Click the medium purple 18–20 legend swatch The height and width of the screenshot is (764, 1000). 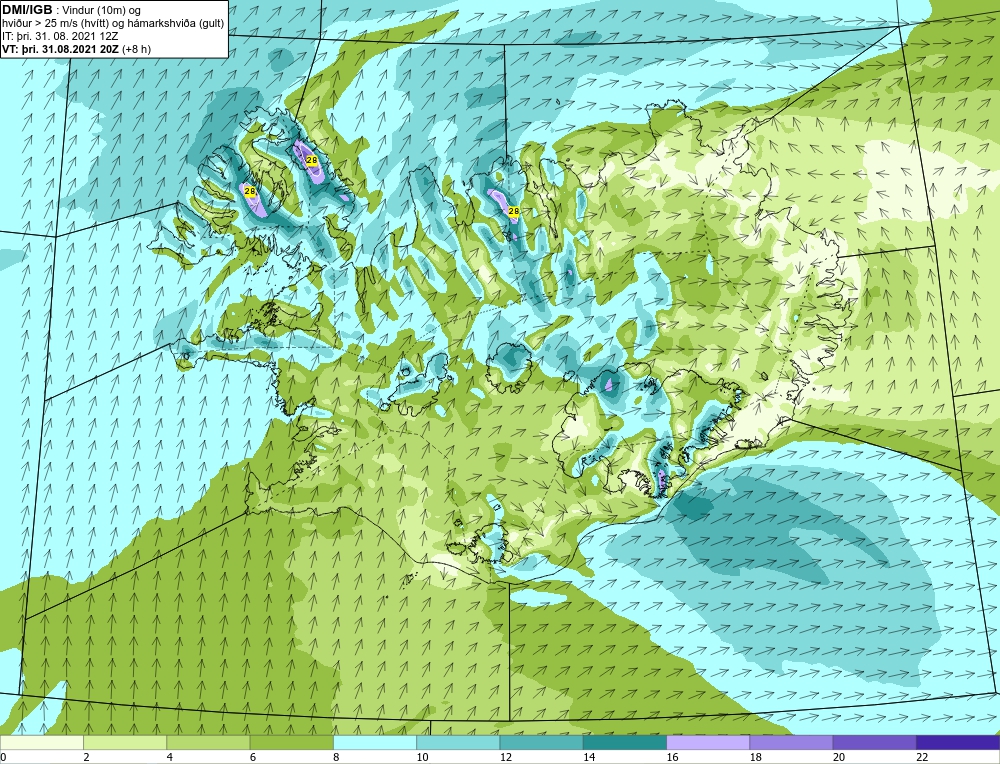click(791, 742)
